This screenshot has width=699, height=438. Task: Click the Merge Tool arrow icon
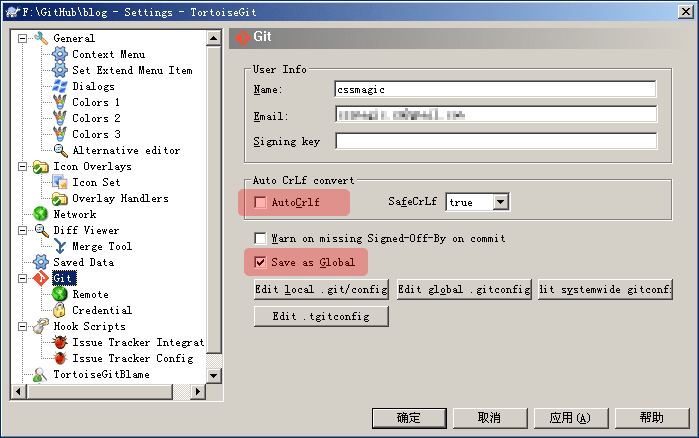tap(60, 246)
